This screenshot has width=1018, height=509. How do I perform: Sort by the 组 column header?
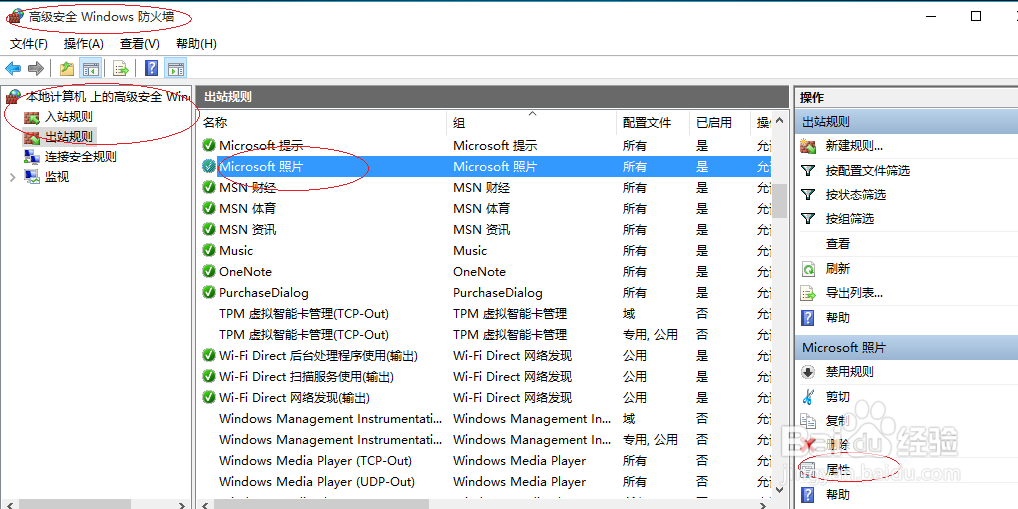point(531,122)
